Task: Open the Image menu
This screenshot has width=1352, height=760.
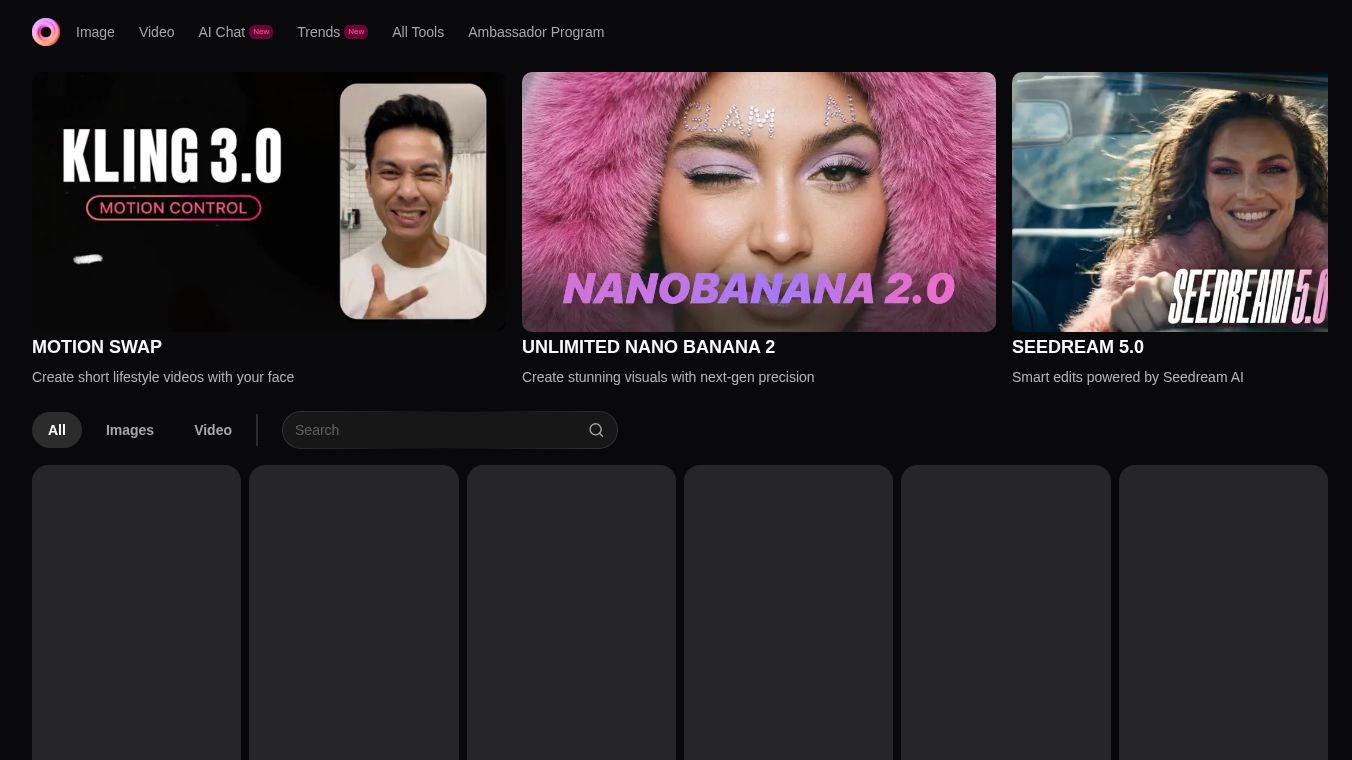Action: point(95,32)
